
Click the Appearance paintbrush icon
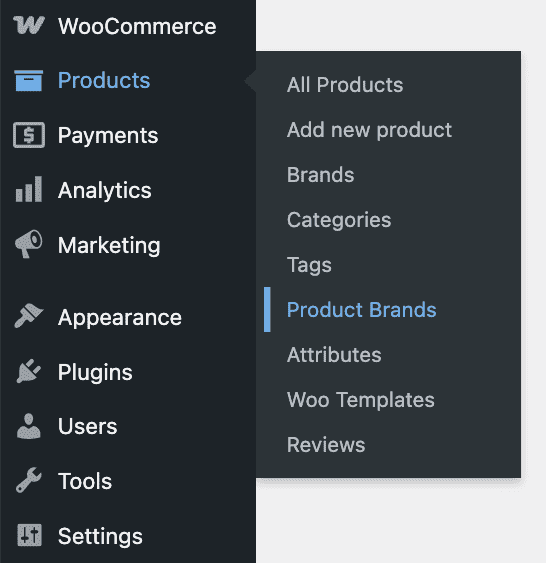29,316
